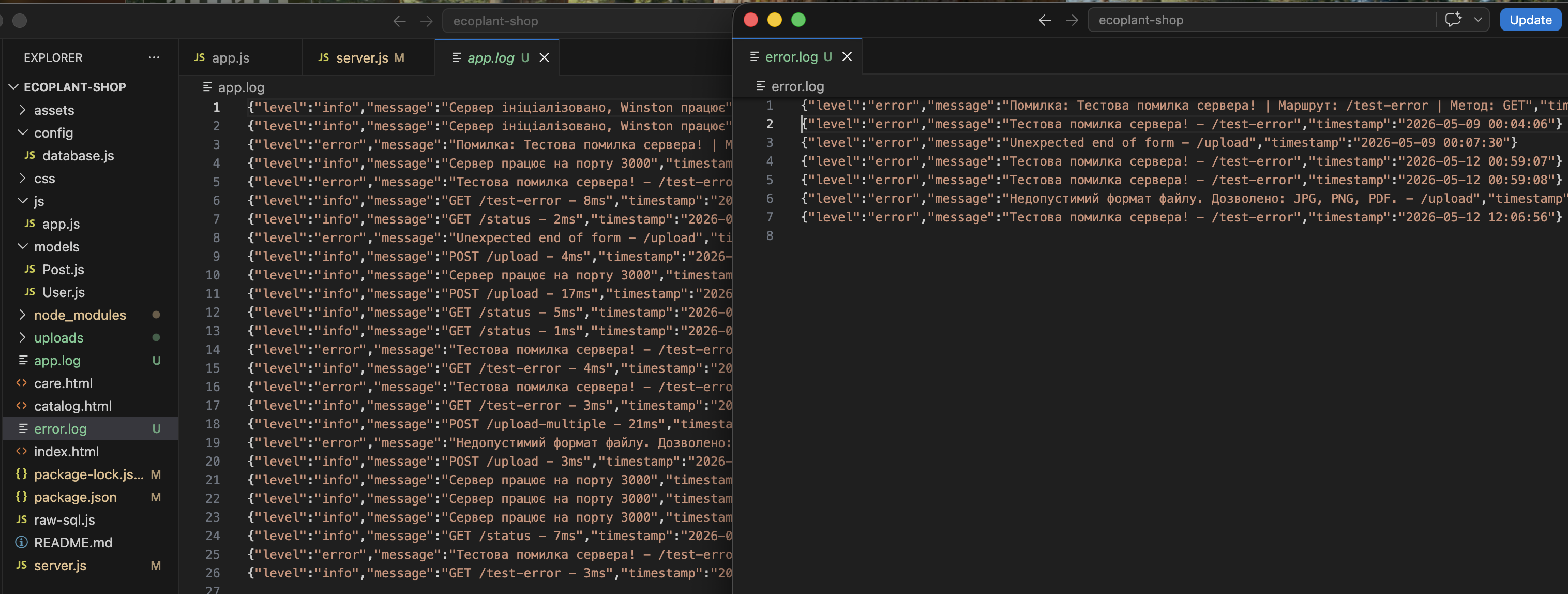
Task: Open Explorer more actions ellipsis menu
Action: [154, 57]
